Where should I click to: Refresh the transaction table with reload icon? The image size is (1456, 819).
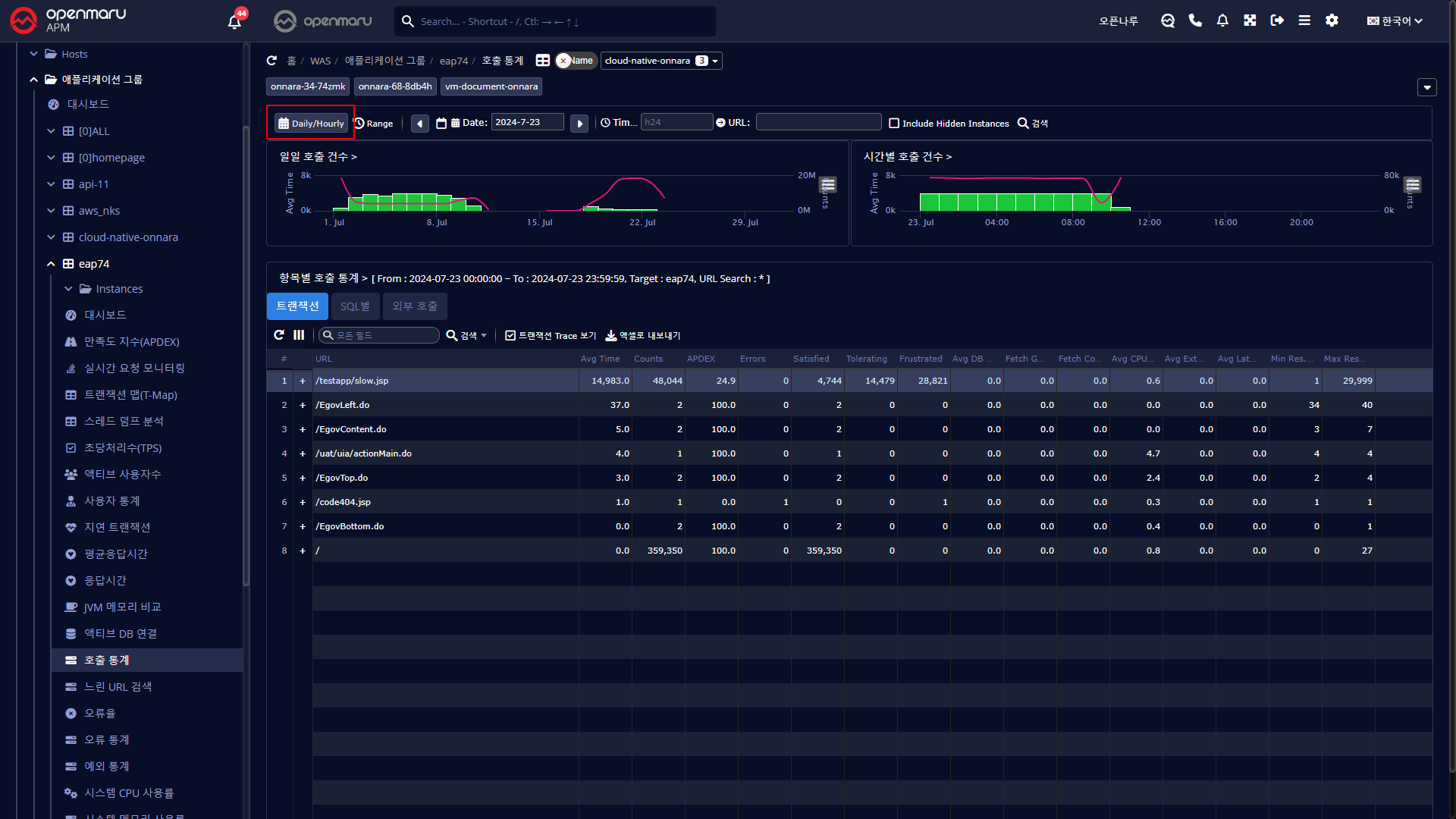[279, 335]
